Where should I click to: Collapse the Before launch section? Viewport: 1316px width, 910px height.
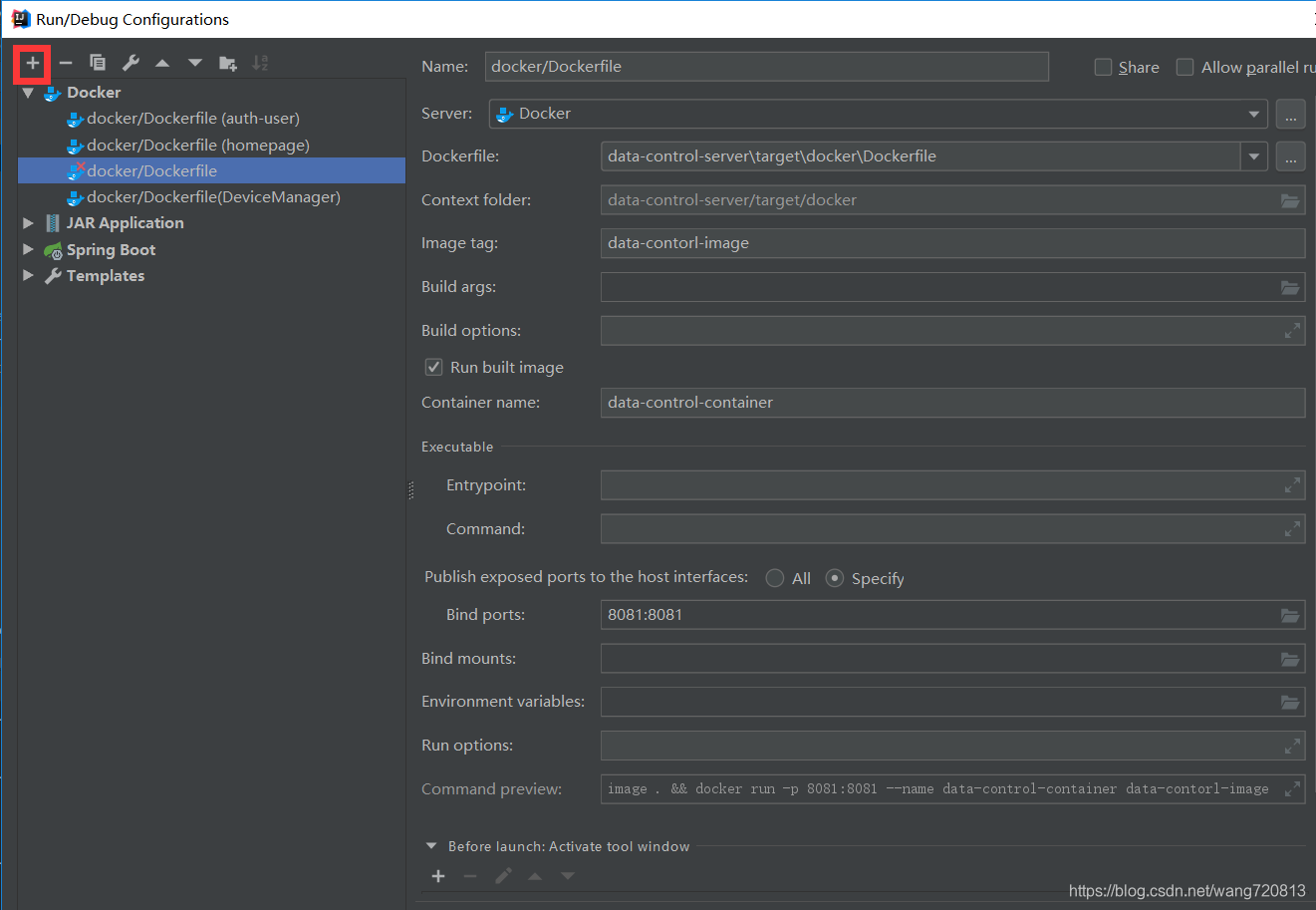(431, 846)
